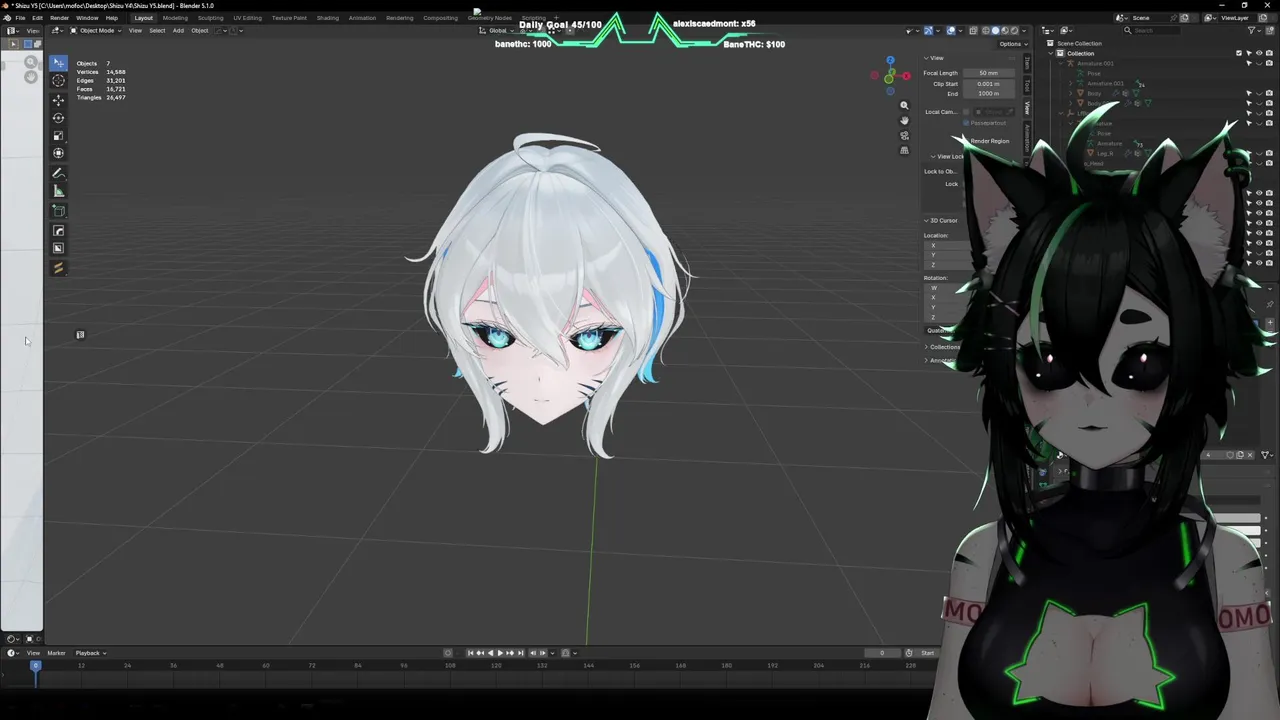Open the Help menu

[112, 18]
